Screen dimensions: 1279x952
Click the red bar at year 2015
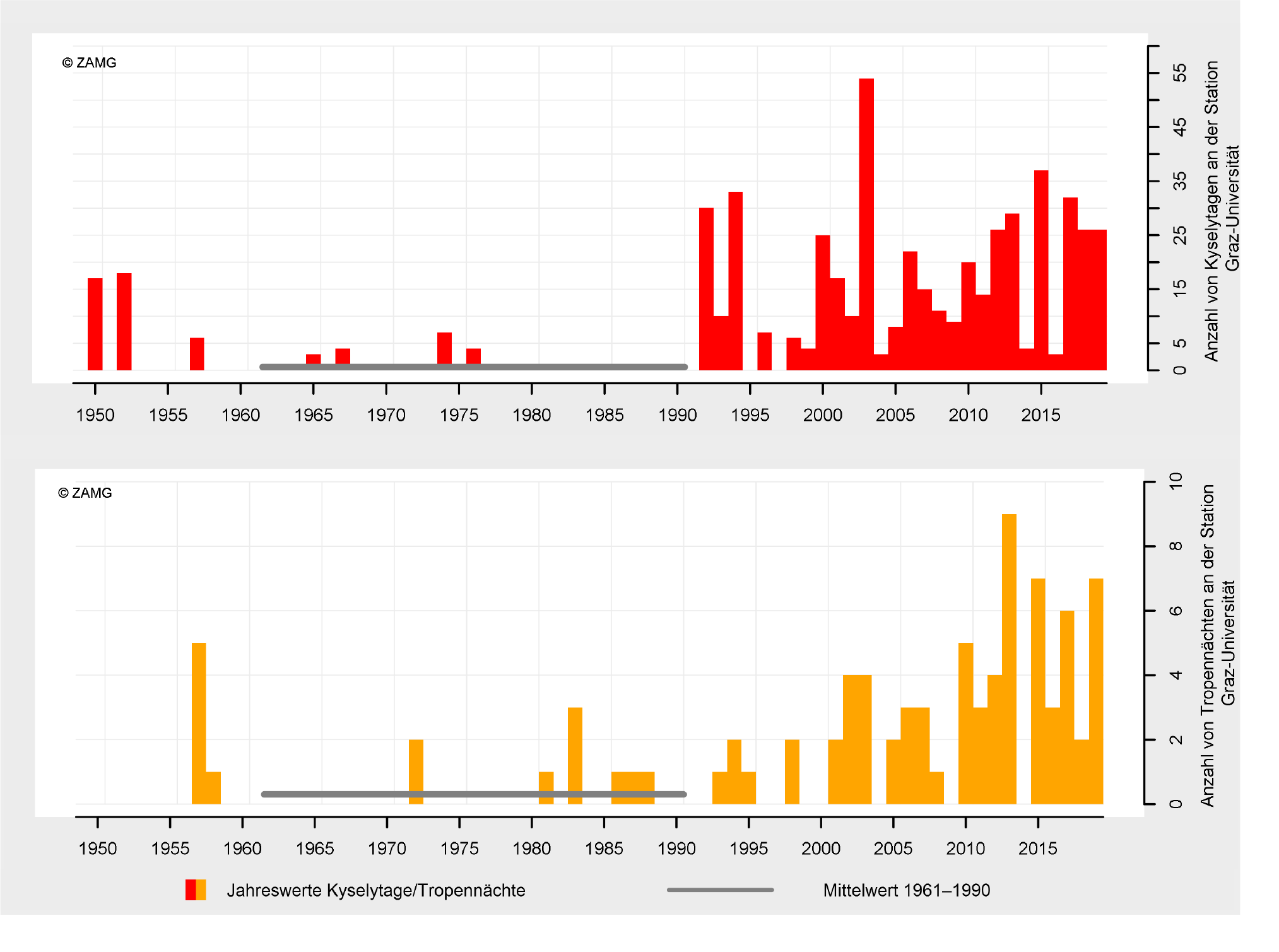[x=1041, y=270]
